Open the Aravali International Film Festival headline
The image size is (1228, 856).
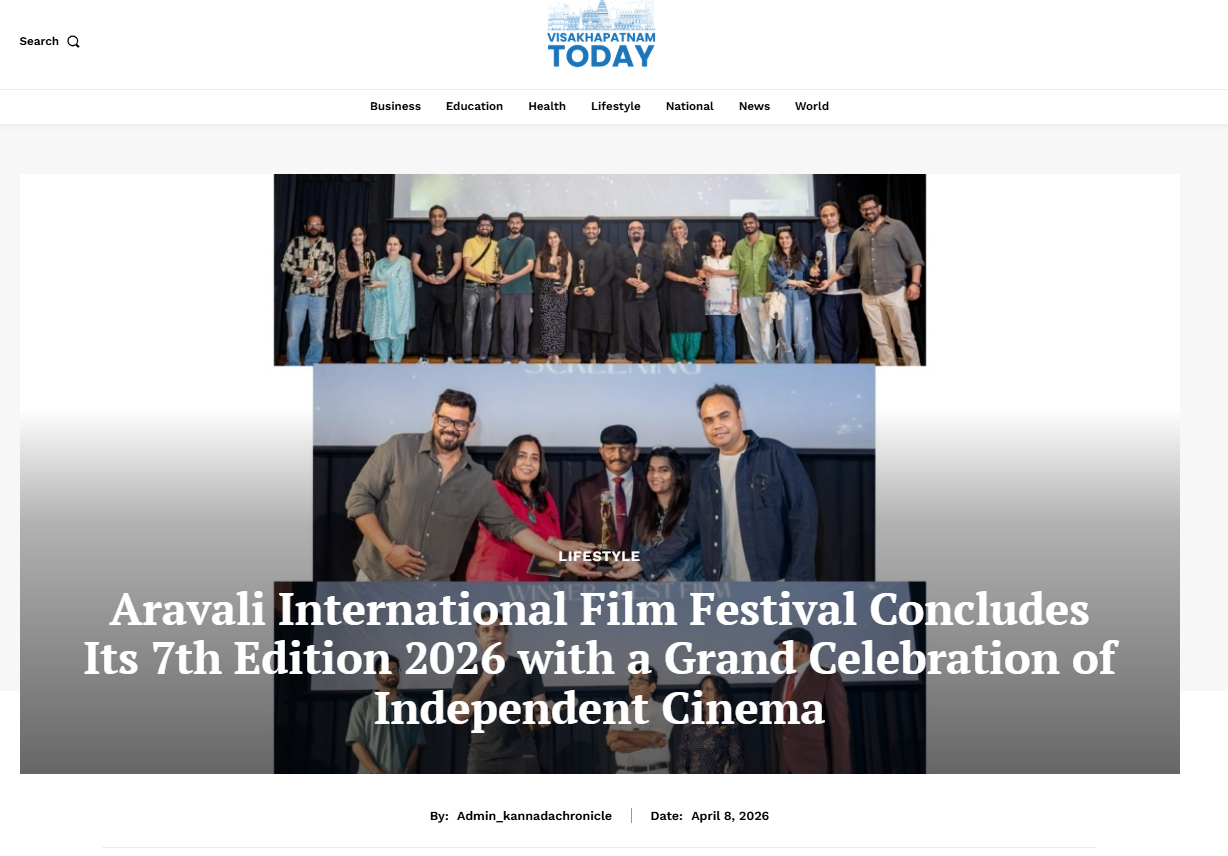600,659
